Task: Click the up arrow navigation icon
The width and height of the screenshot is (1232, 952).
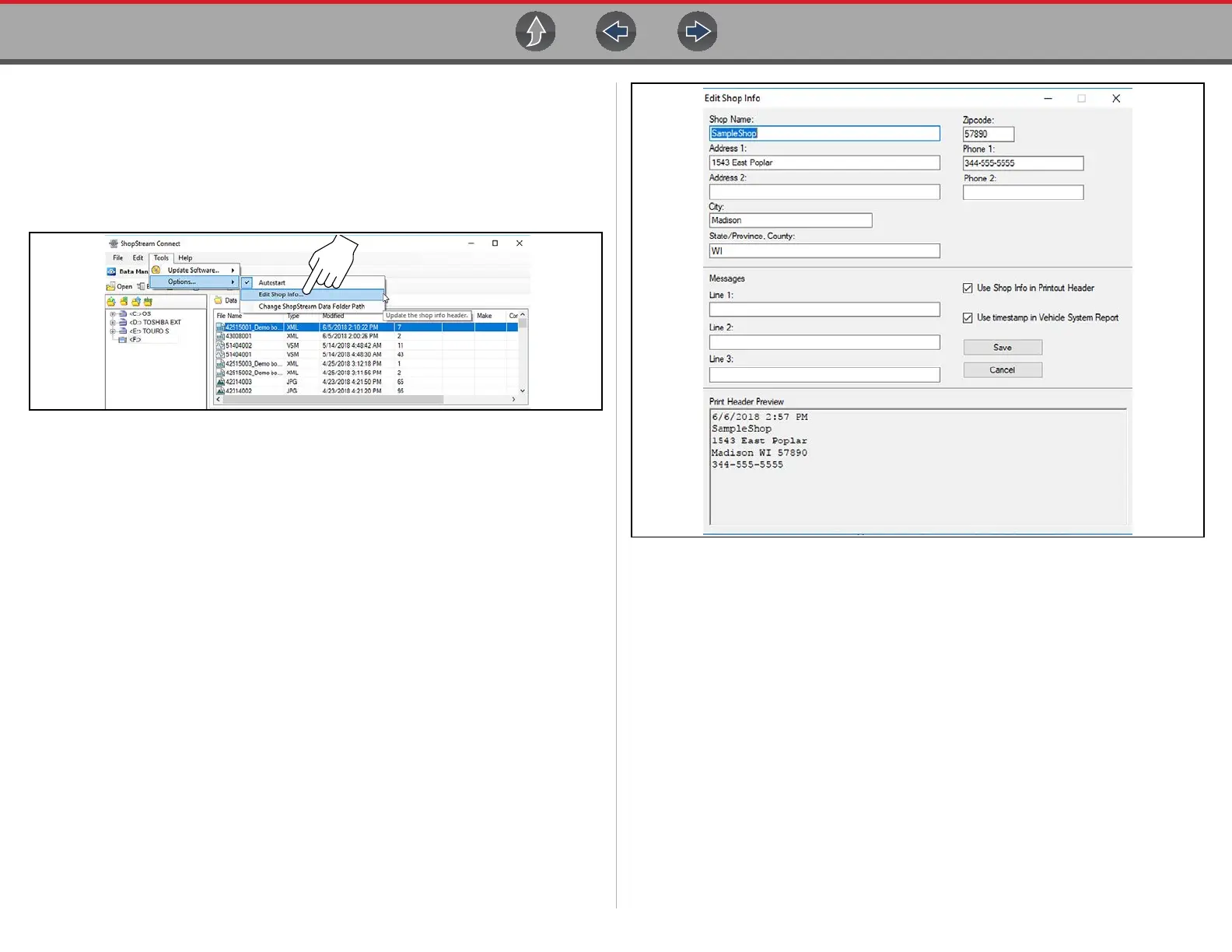Action: [x=536, y=32]
